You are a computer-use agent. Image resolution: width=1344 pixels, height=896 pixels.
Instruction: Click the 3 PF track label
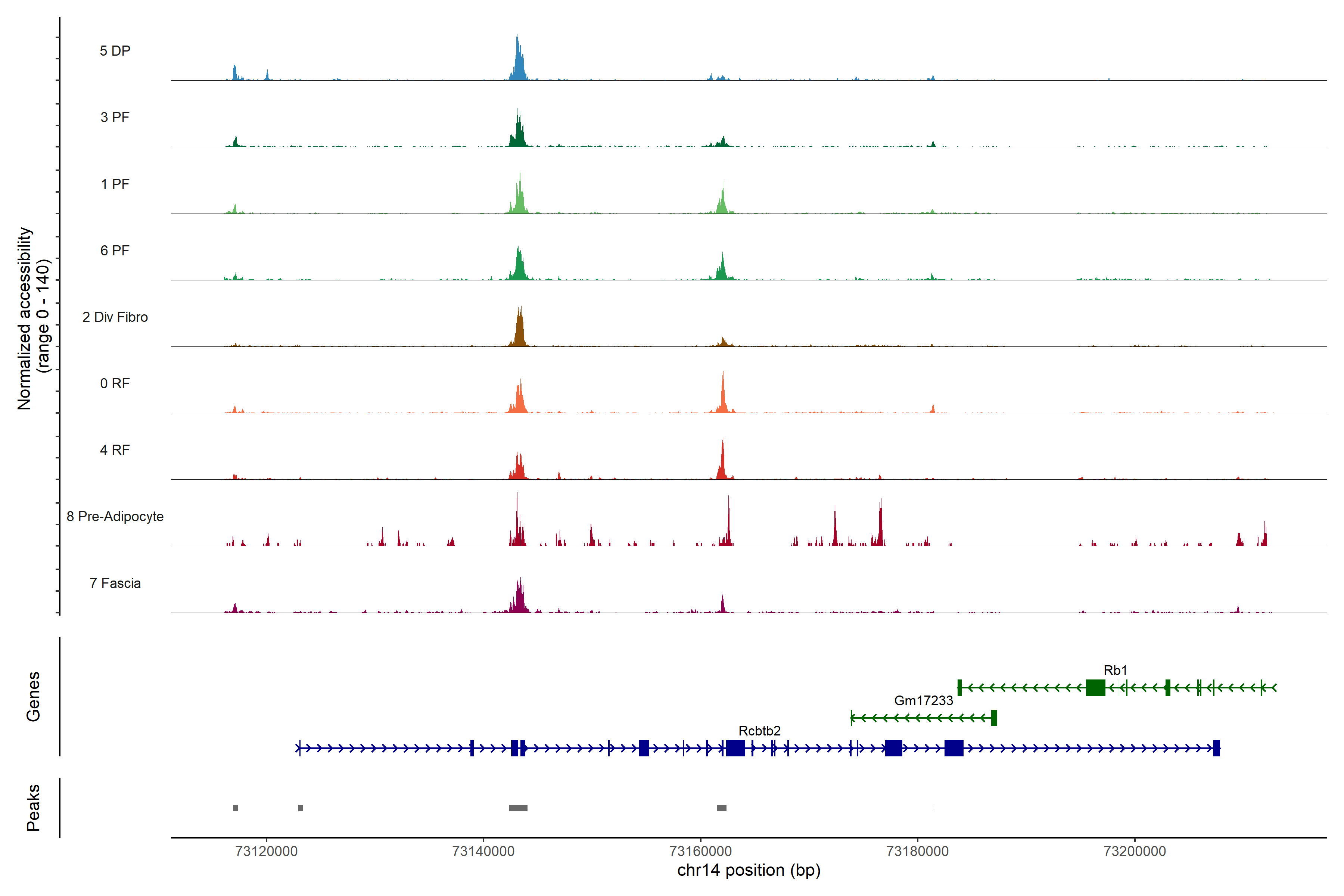pos(115,117)
